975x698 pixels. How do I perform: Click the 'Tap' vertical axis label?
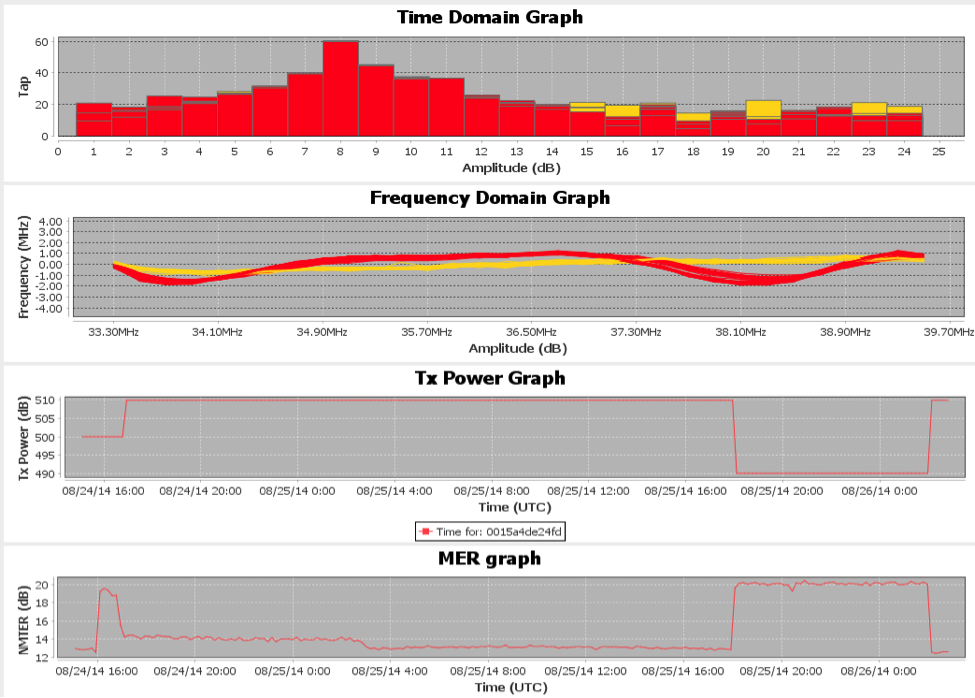pos(23,86)
